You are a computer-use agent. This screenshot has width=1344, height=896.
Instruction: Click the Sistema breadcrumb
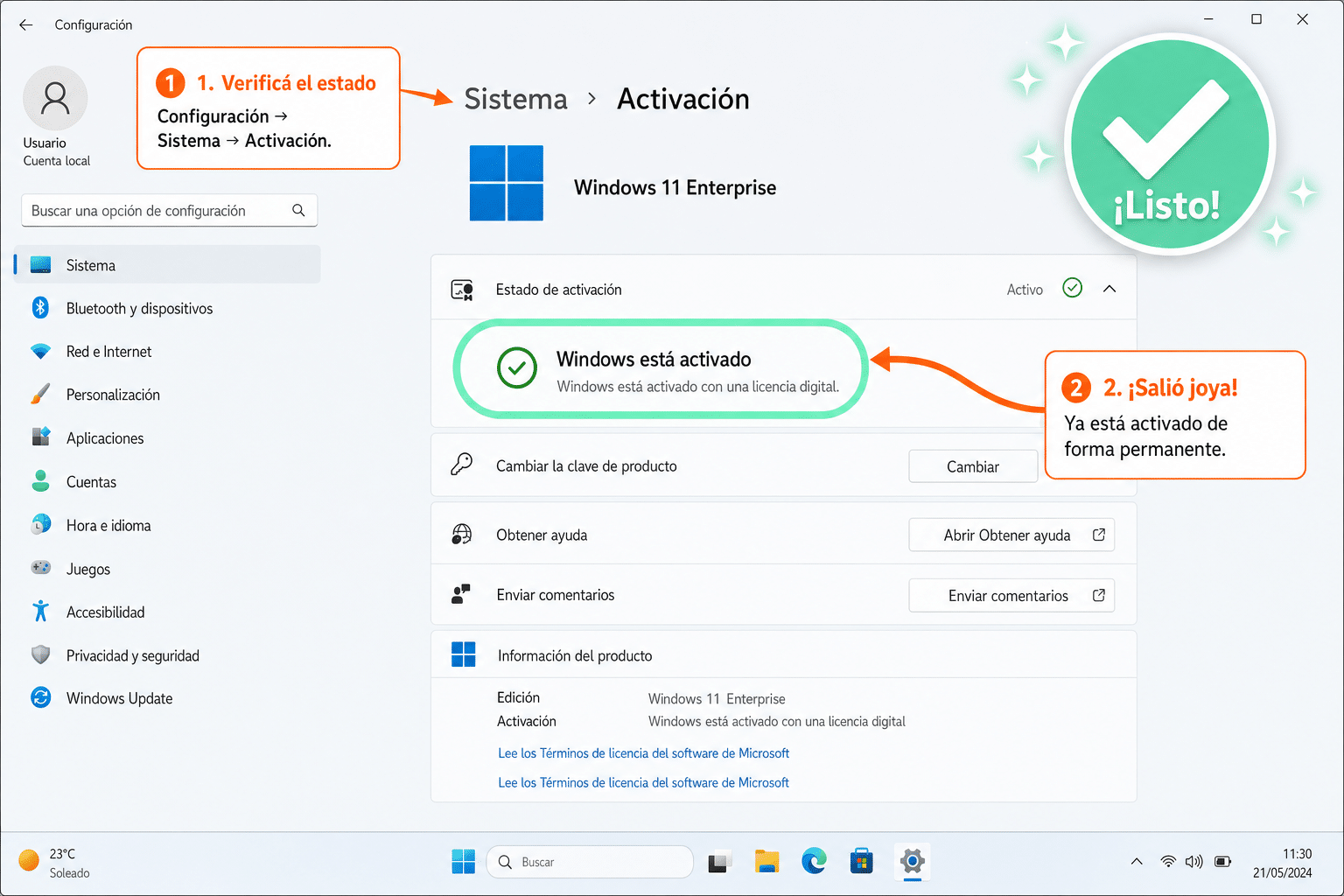tap(515, 99)
